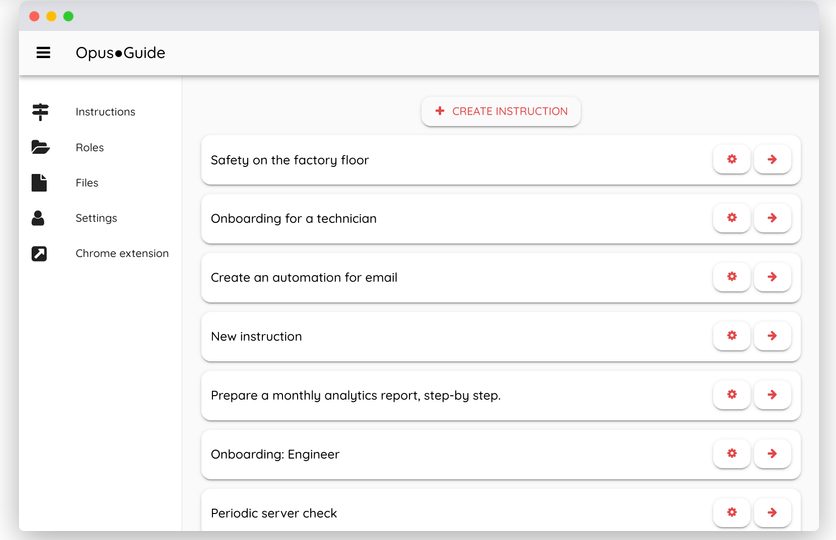Click the Chrome extension arrow icon
The height and width of the screenshot is (540, 836).
coord(39,254)
